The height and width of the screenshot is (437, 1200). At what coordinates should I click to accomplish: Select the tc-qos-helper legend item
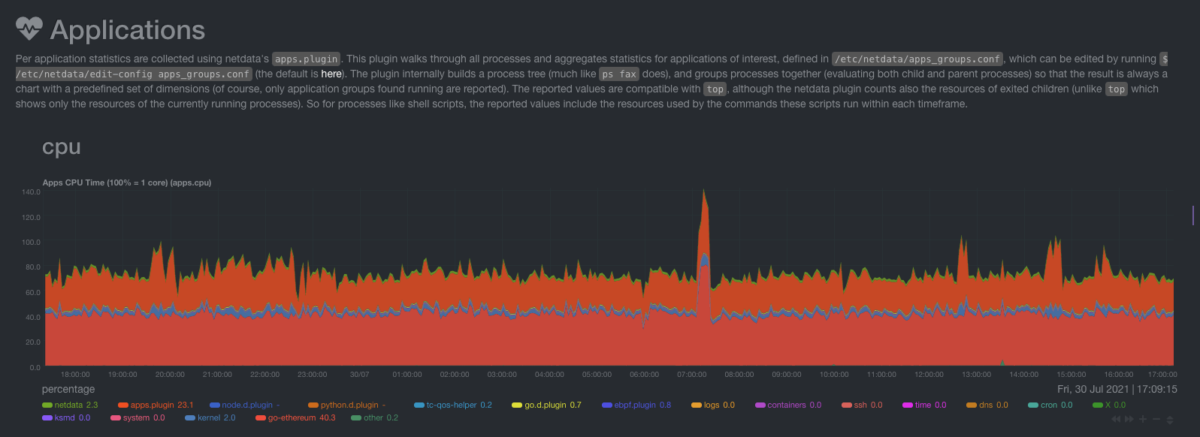(451, 405)
